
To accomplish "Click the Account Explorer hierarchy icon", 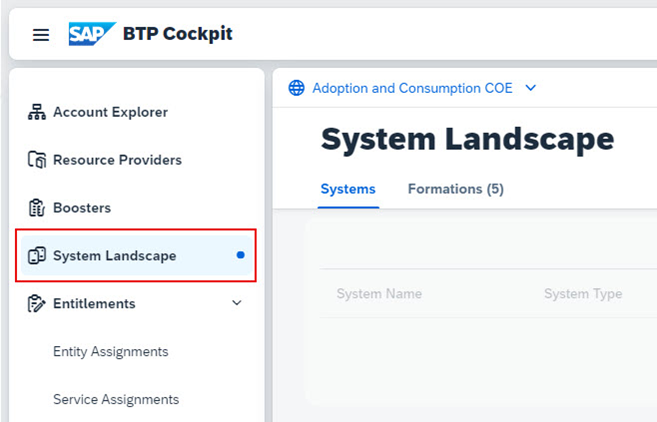I will pos(37,112).
